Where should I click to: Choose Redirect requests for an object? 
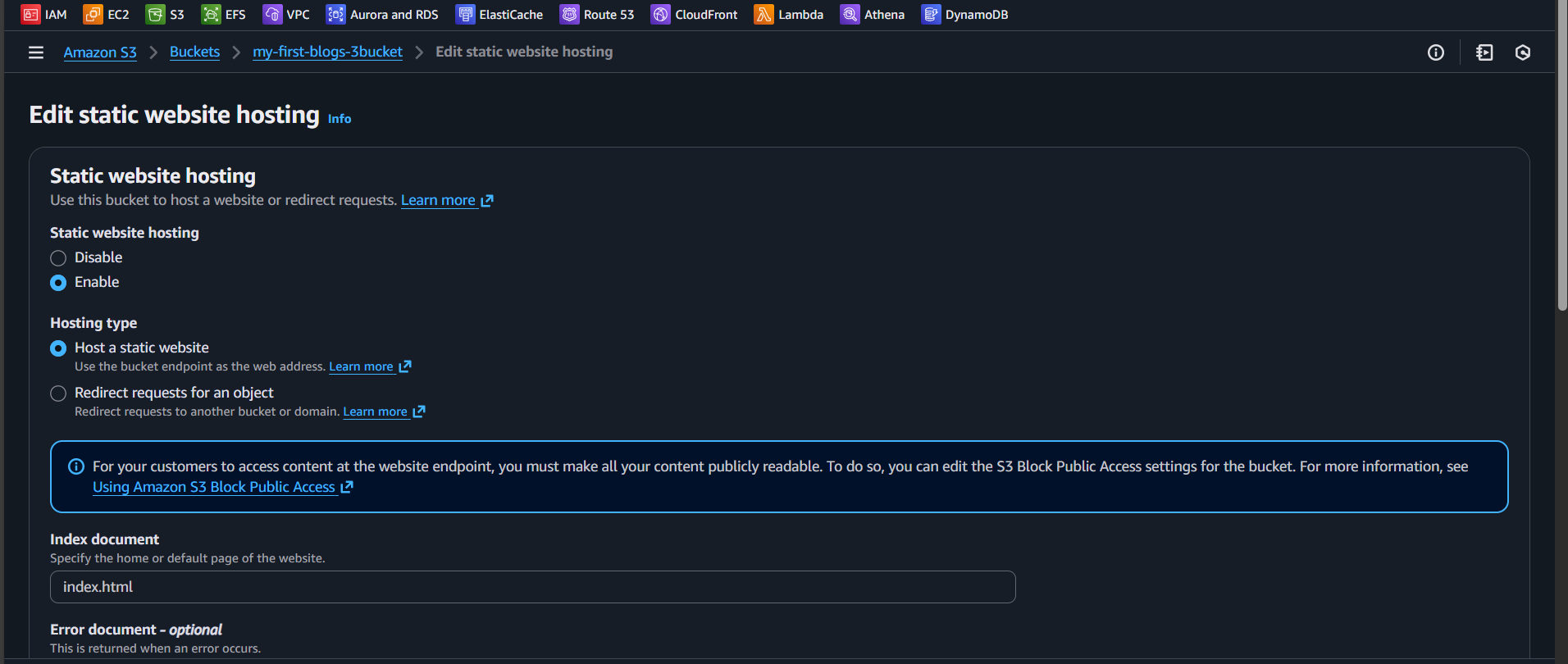tap(58, 393)
